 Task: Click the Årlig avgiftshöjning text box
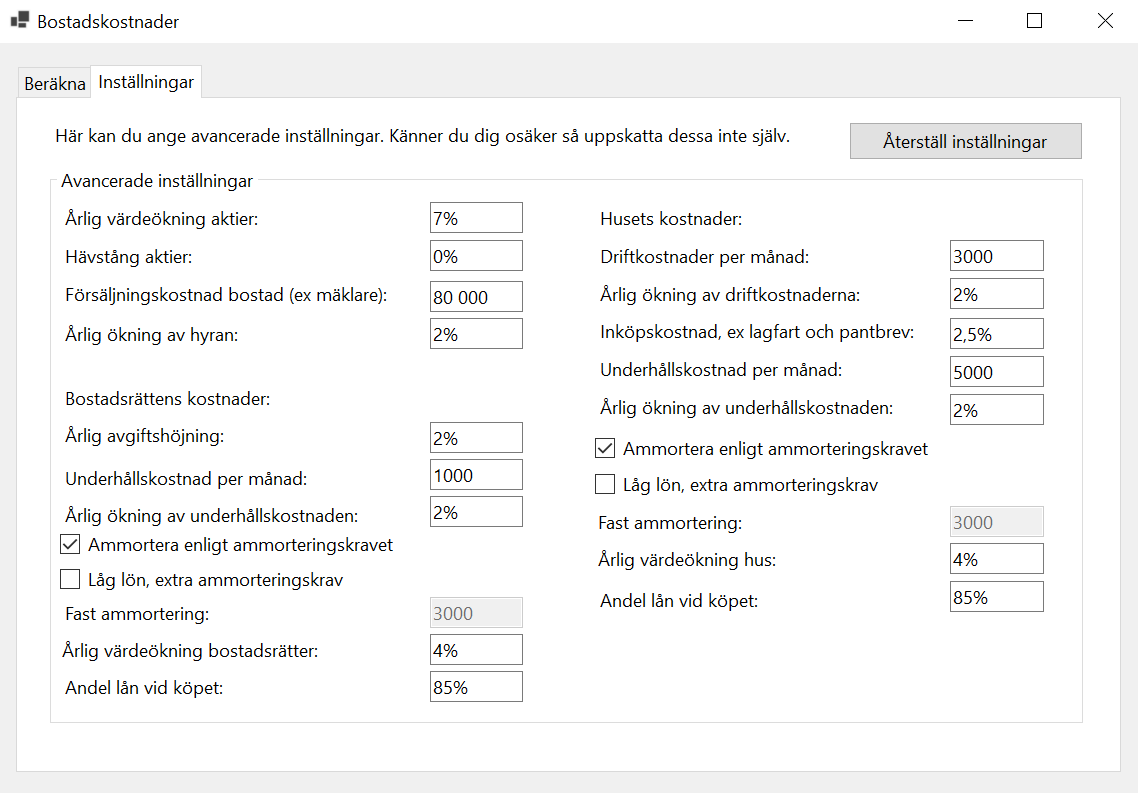[476, 437]
